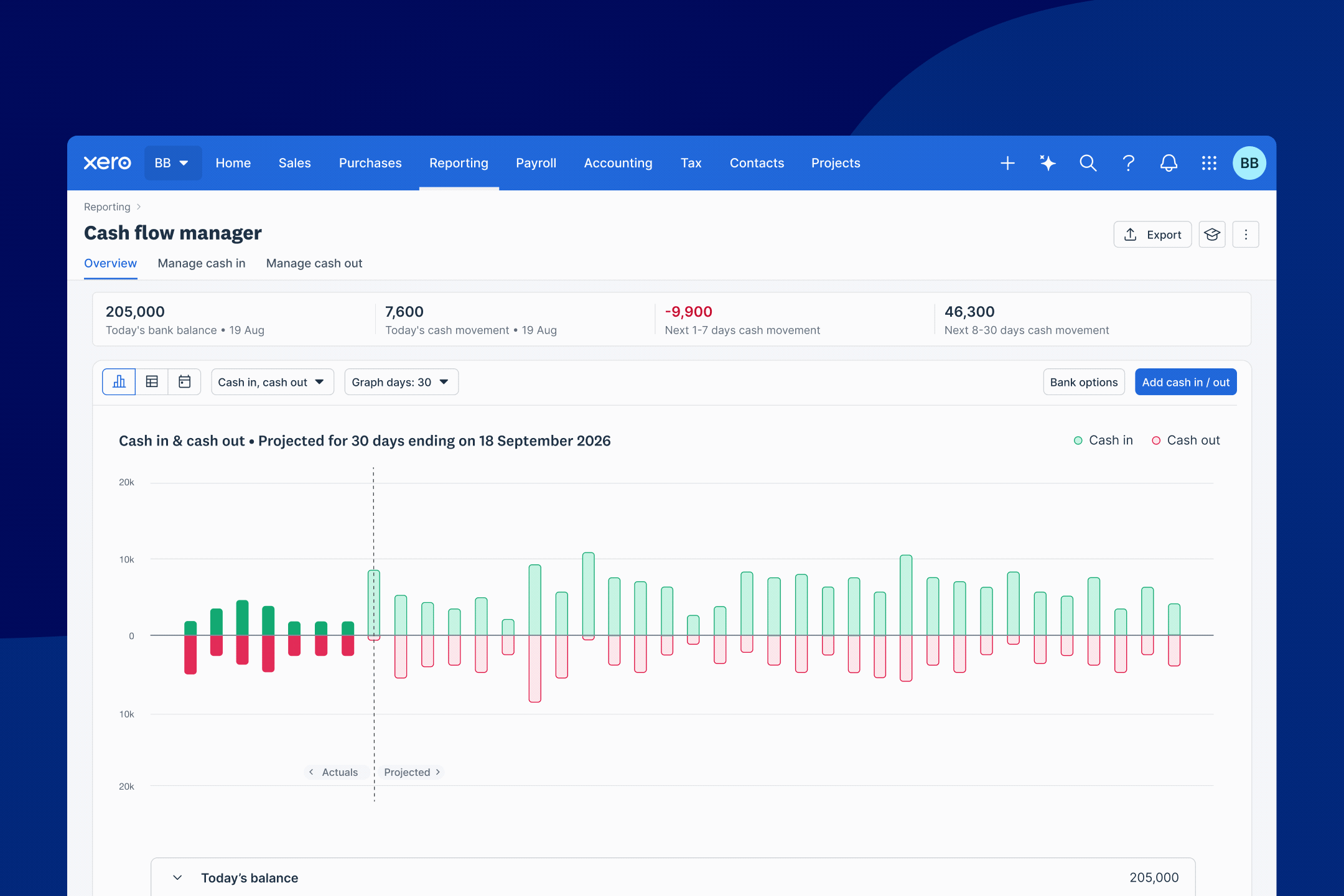
Task: Click the Projected right chevron label
Action: [412, 772]
